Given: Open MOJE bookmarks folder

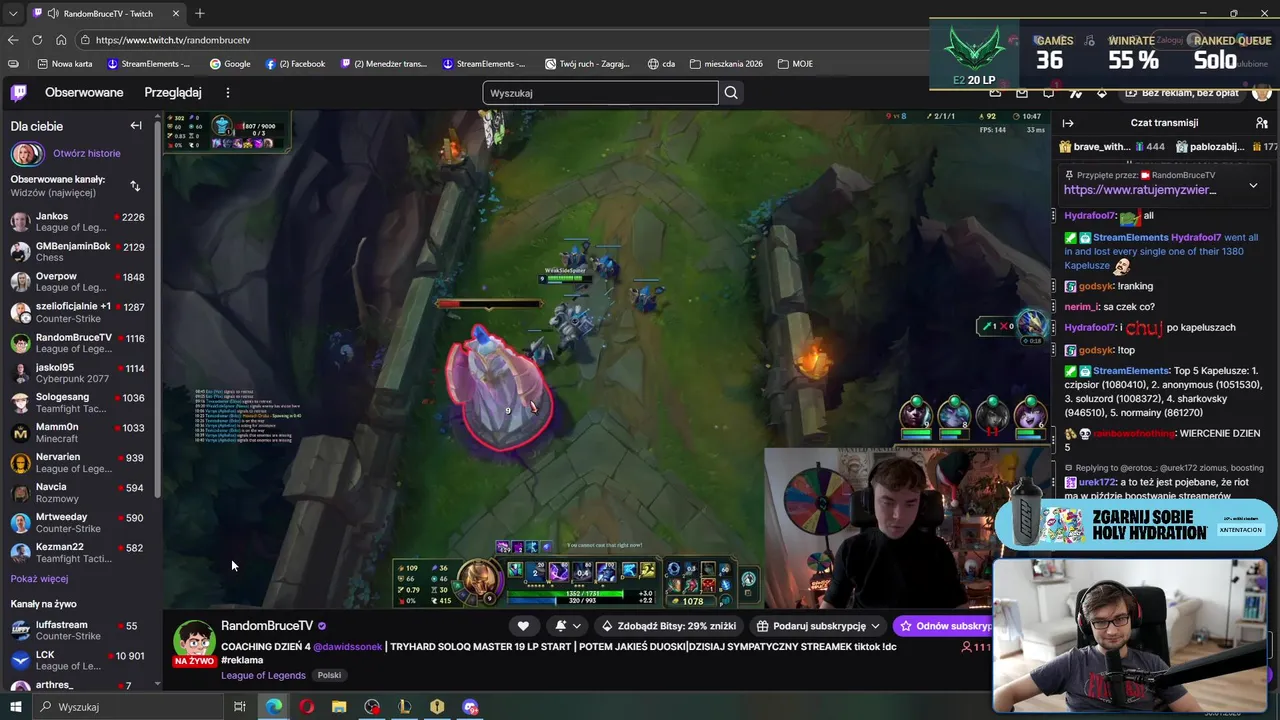Looking at the screenshot, I should [796, 64].
